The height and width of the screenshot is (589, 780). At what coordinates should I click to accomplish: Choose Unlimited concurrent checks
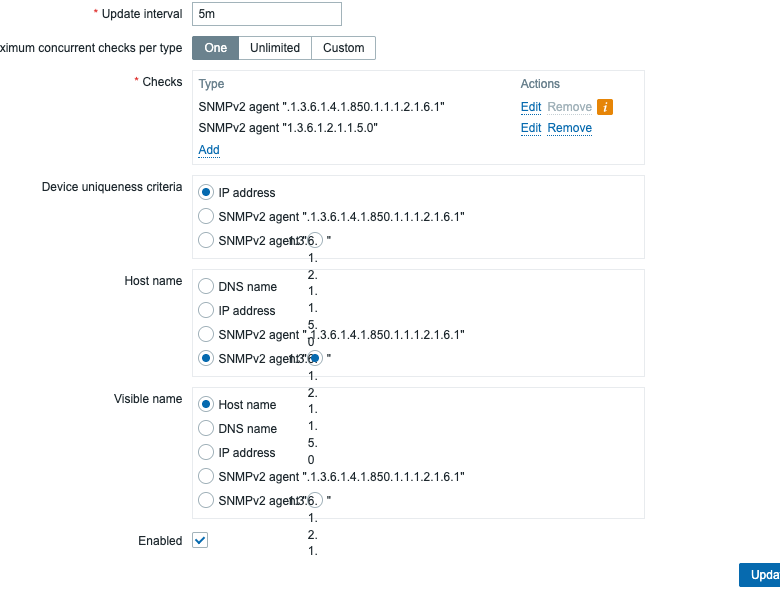275,48
